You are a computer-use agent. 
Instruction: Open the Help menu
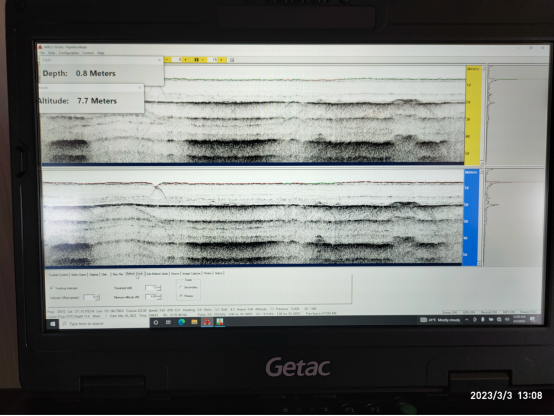[x=101, y=53]
